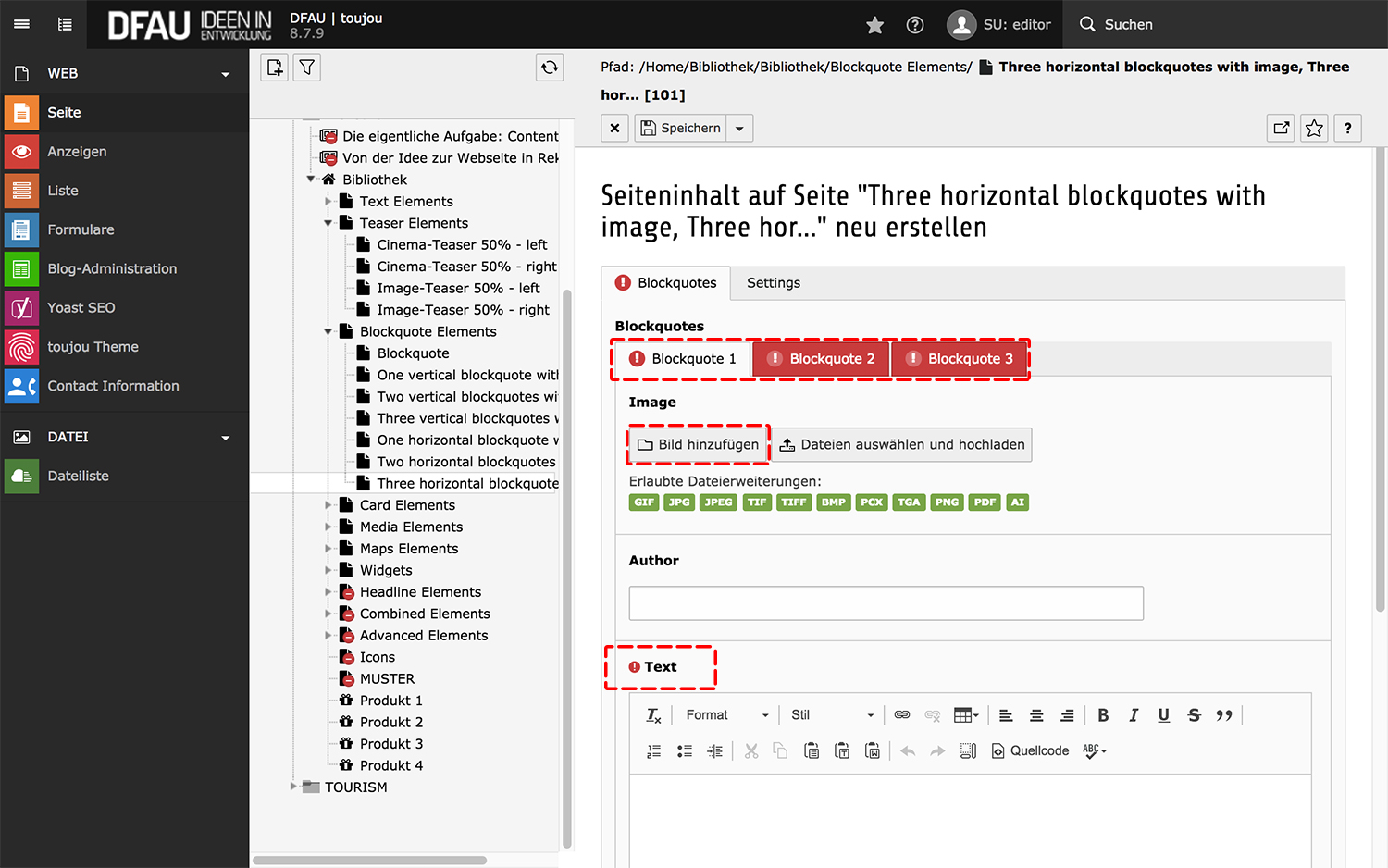Image resolution: width=1388 pixels, height=868 pixels.
Task: Select the MUSTER page
Action: [387, 679]
